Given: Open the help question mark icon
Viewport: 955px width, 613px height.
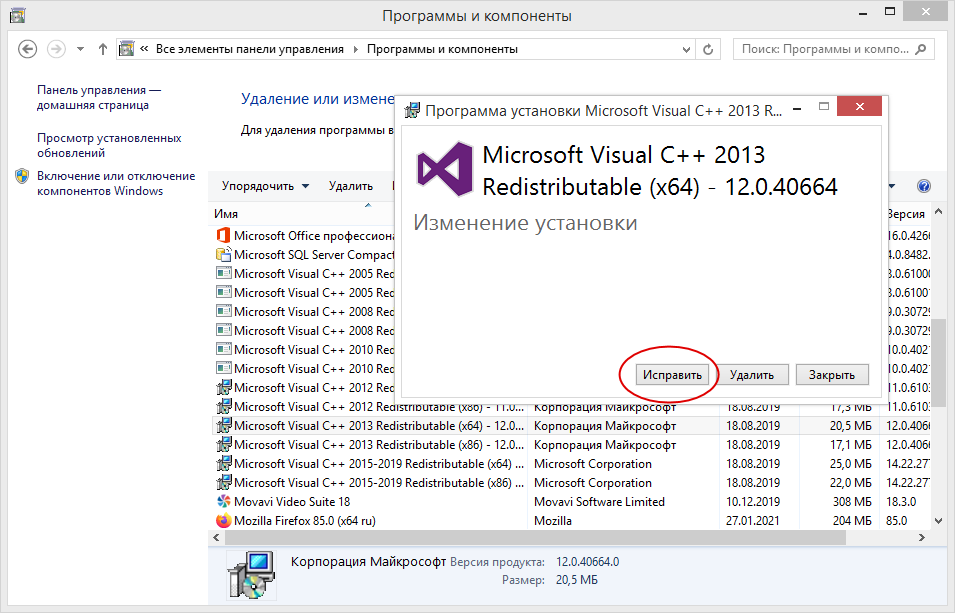Looking at the screenshot, I should pos(923,186).
